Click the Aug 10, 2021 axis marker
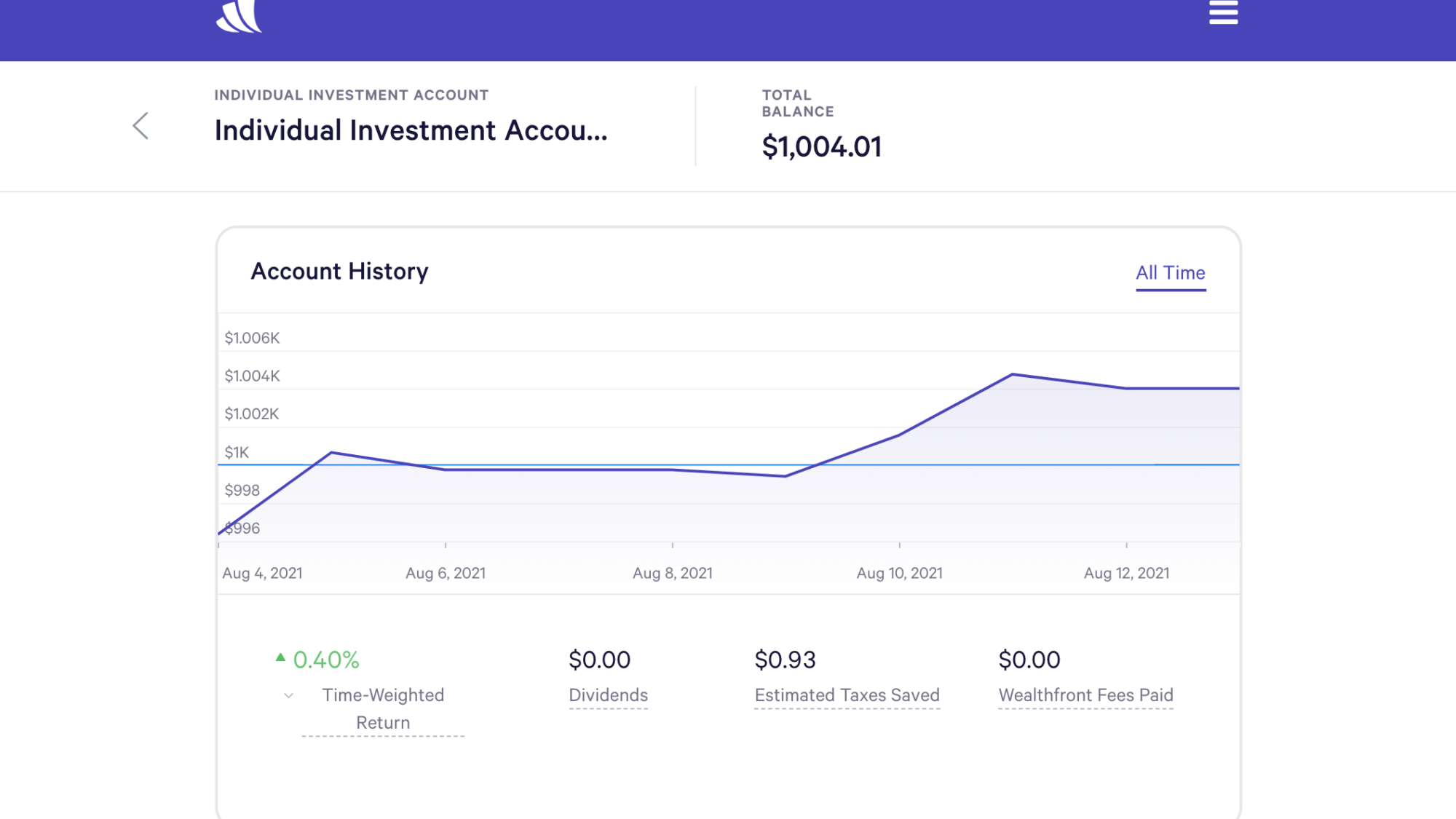1456x819 pixels. coord(899,573)
